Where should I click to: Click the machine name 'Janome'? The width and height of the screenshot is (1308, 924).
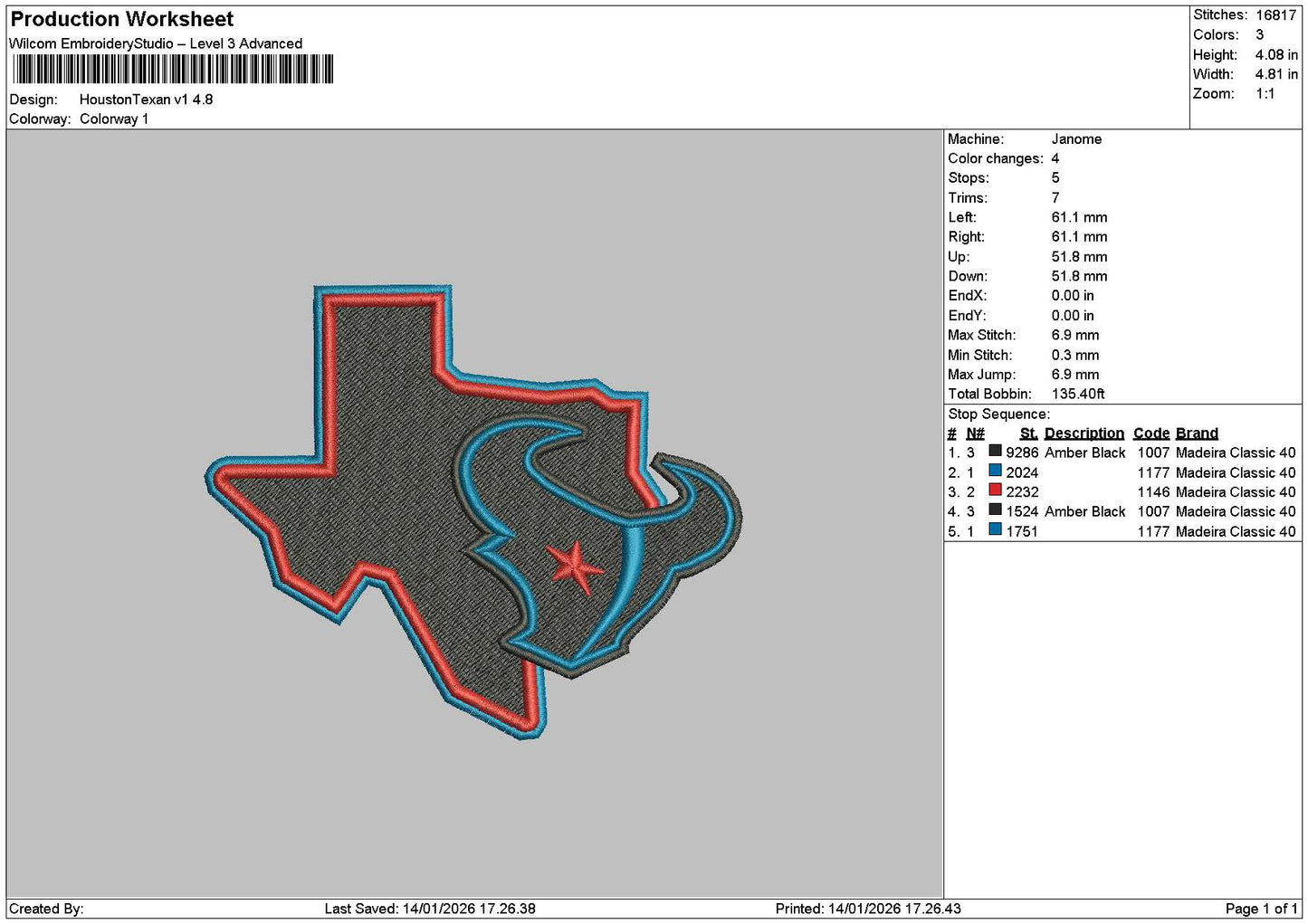pos(1076,139)
